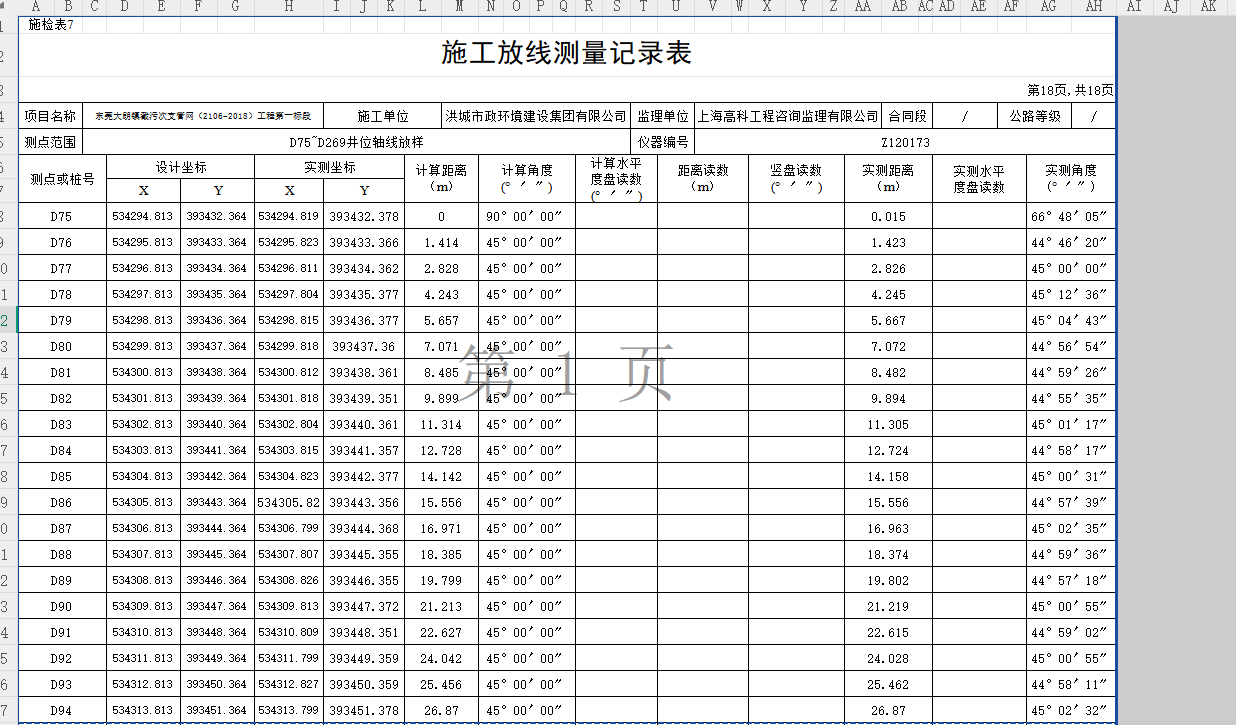1236x725 pixels.
Task: Select the instrument number cell Z120173
Action: coord(905,142)
